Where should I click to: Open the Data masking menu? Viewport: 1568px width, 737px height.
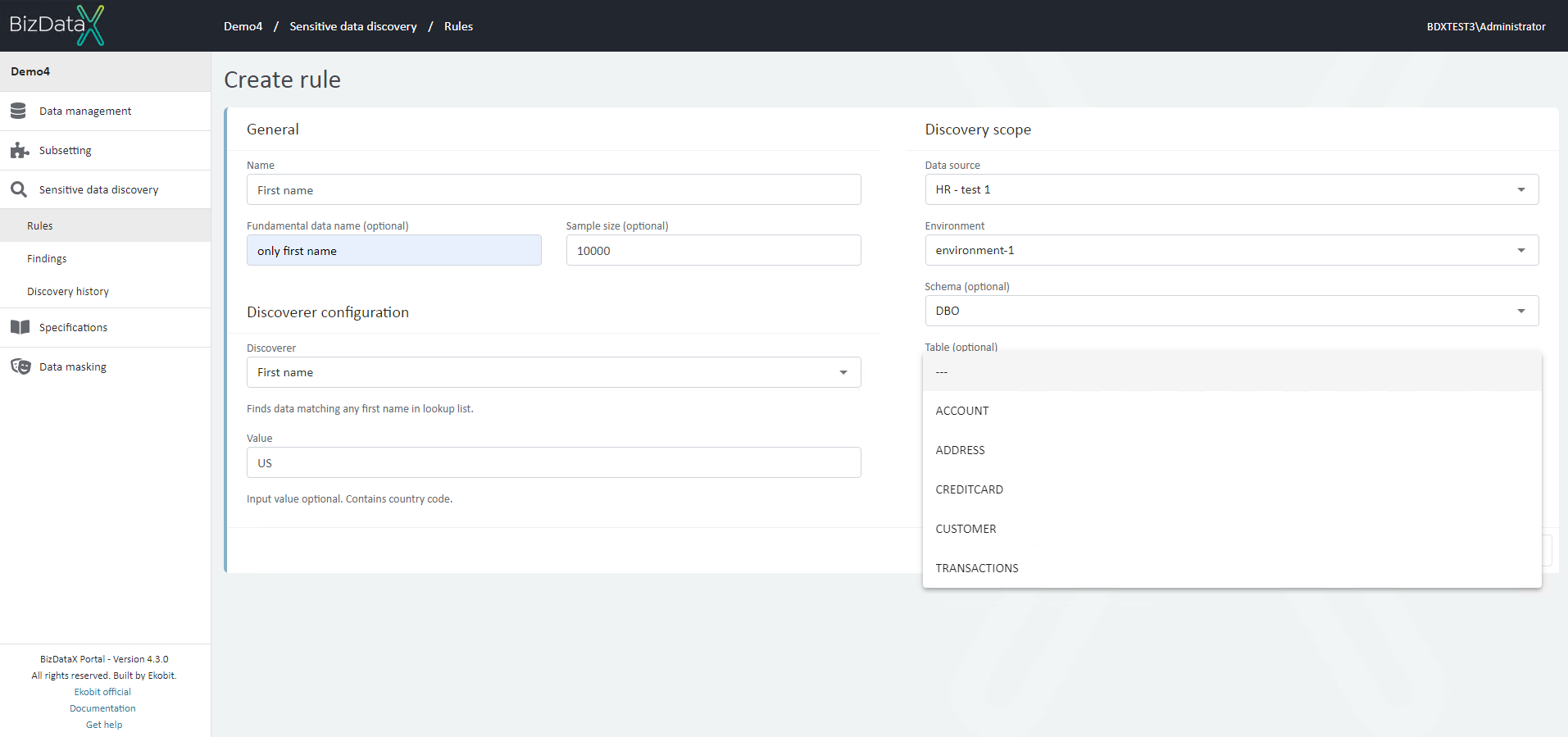pos(105,366)
